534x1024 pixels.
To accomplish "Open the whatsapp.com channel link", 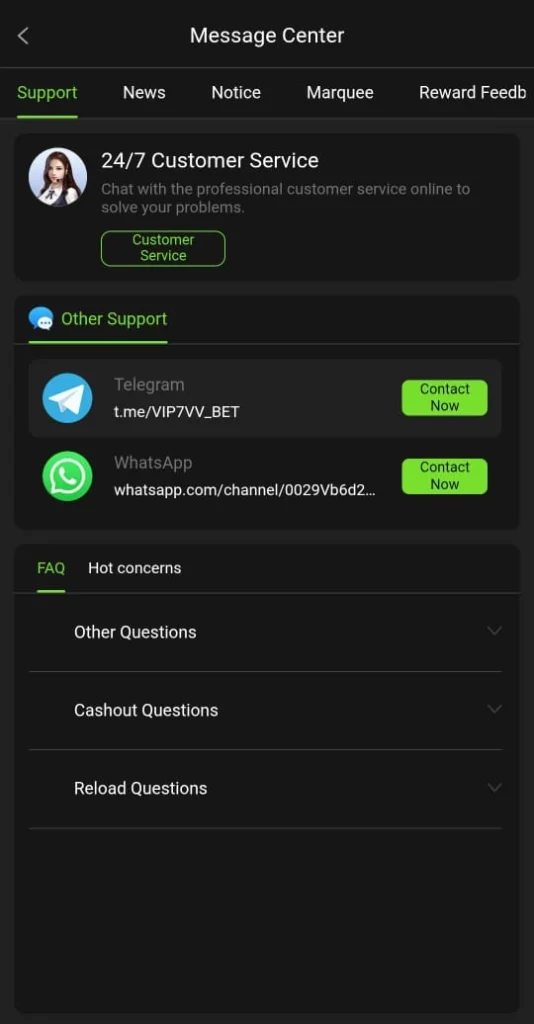I will point(245,490).
